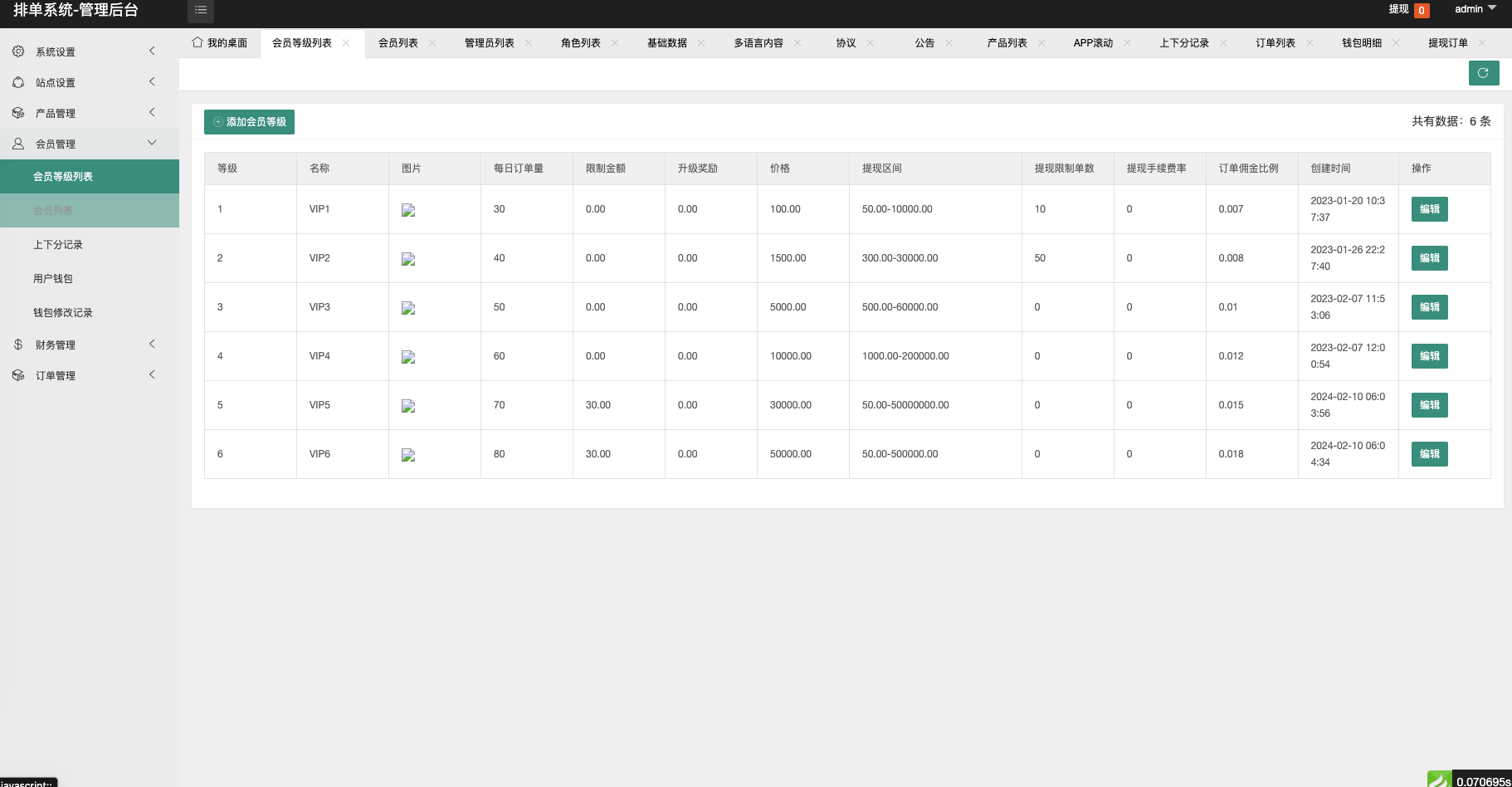1512x787 pixels.
Task: Click the refresh icon above the table
Action: [x=1484, y=73]
